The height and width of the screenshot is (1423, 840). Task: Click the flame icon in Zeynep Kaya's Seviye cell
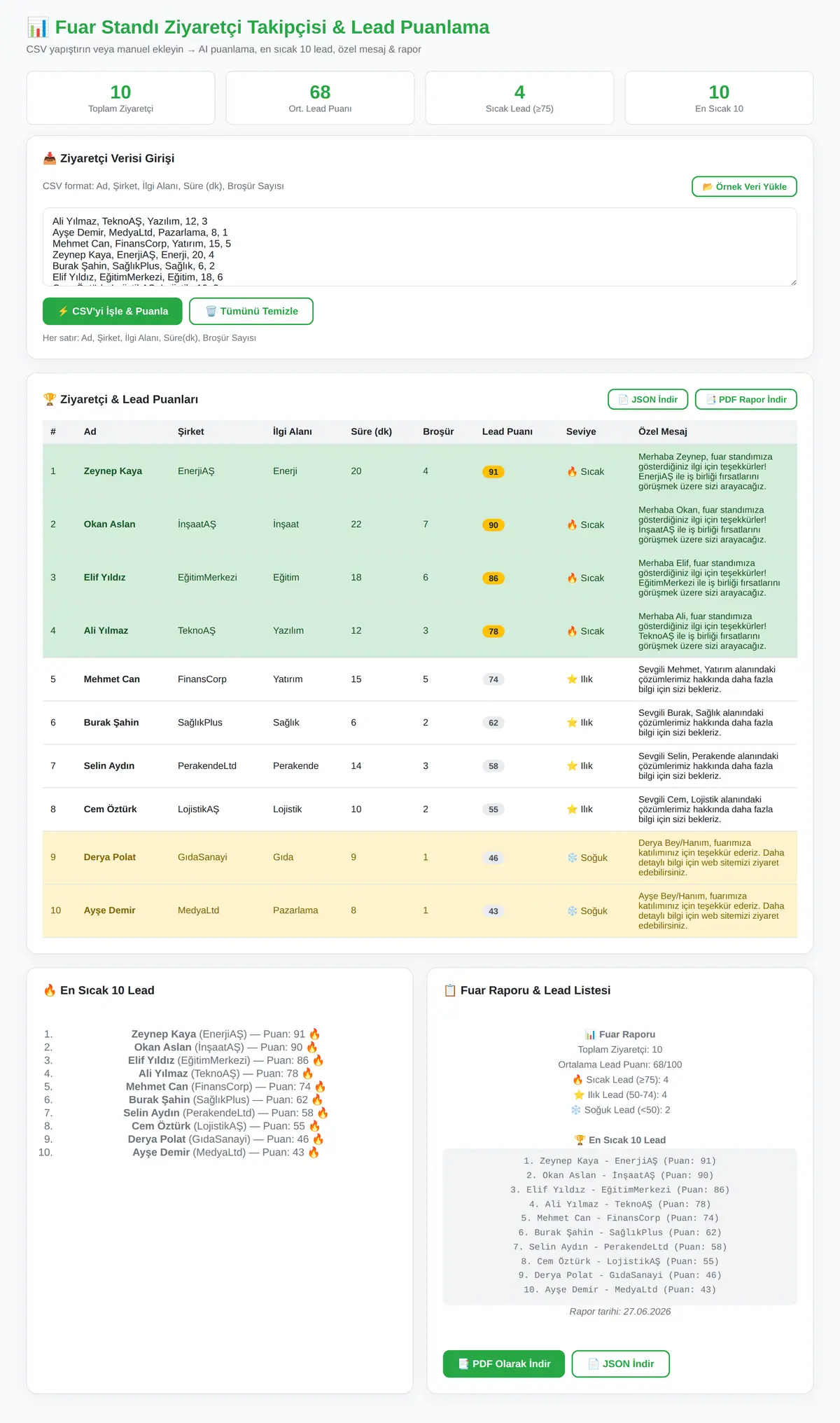[572, 471]
